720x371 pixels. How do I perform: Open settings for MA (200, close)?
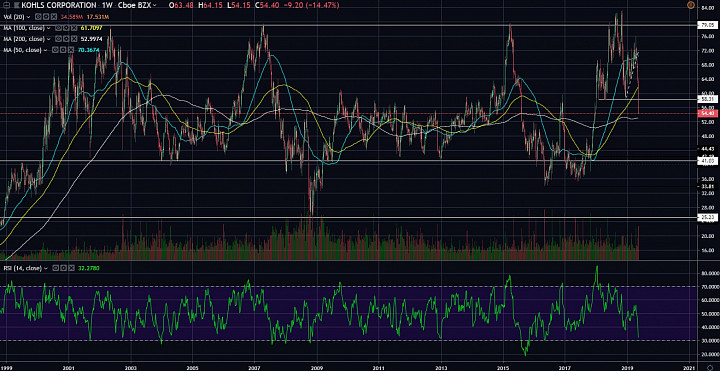pos(66,39)
